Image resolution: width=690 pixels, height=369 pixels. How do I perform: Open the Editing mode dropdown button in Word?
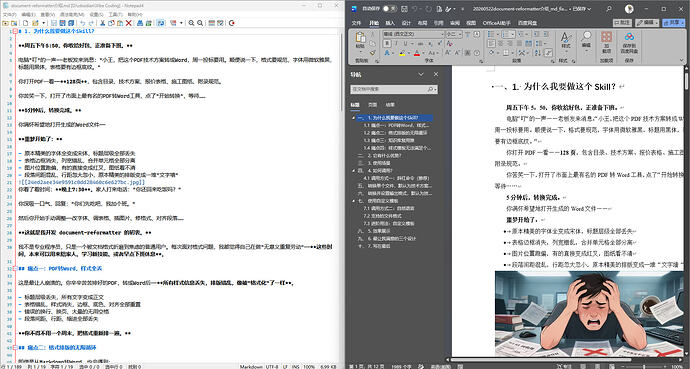(648, 23)
